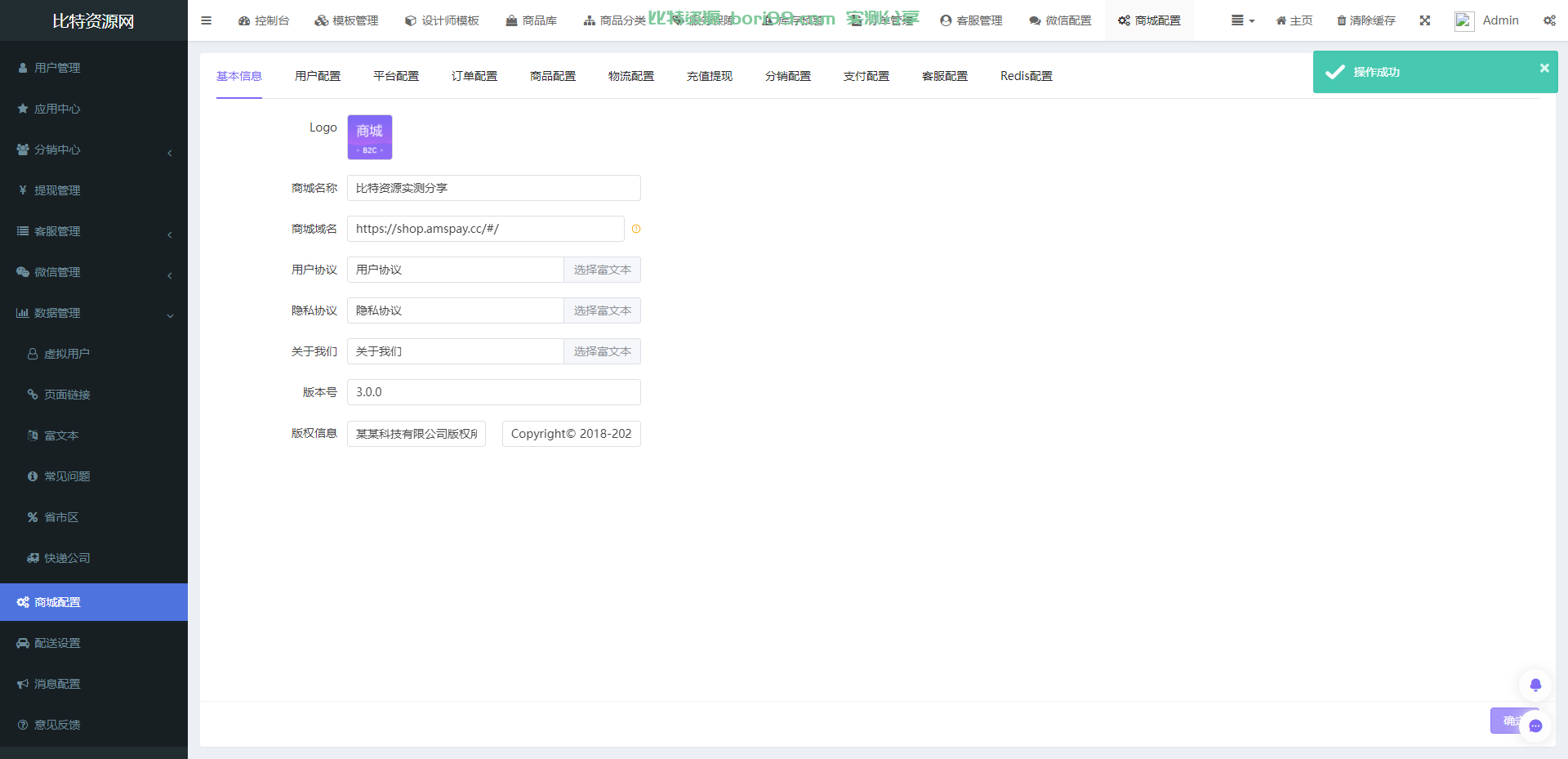Expand the 微信管理 chevron
Image resolution: width=1568 pixels, height=759 pixels.
click(170, 275)
